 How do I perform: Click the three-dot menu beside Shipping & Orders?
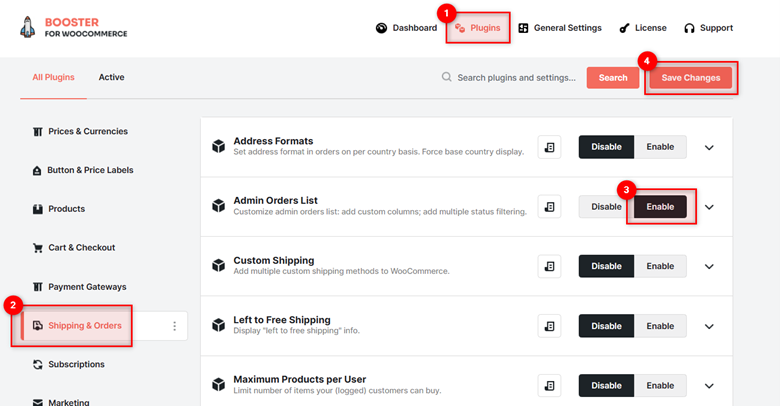click(174, 326)
